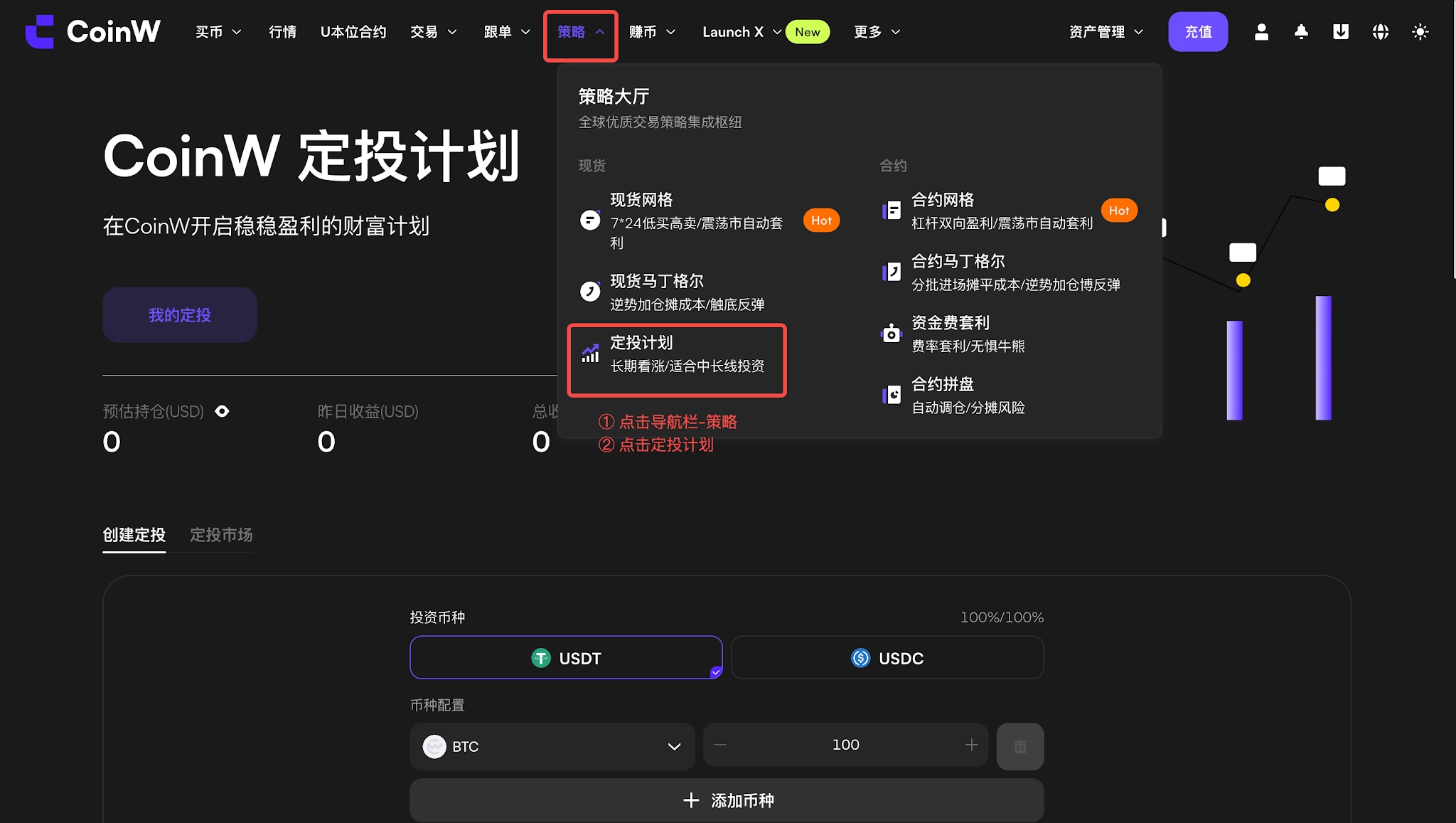The height and width of the screenshot is (823, 1456).
Task: Click the 投资币种 label
Action: coord(437,617)
